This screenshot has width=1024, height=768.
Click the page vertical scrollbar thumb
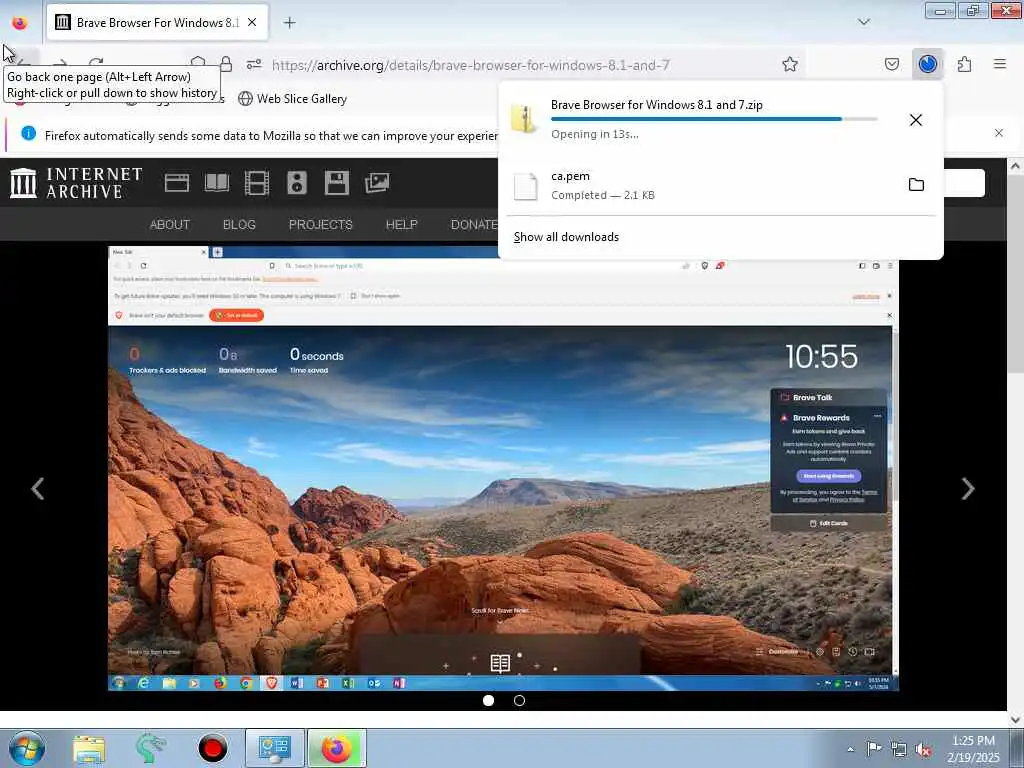[1016, 274]
